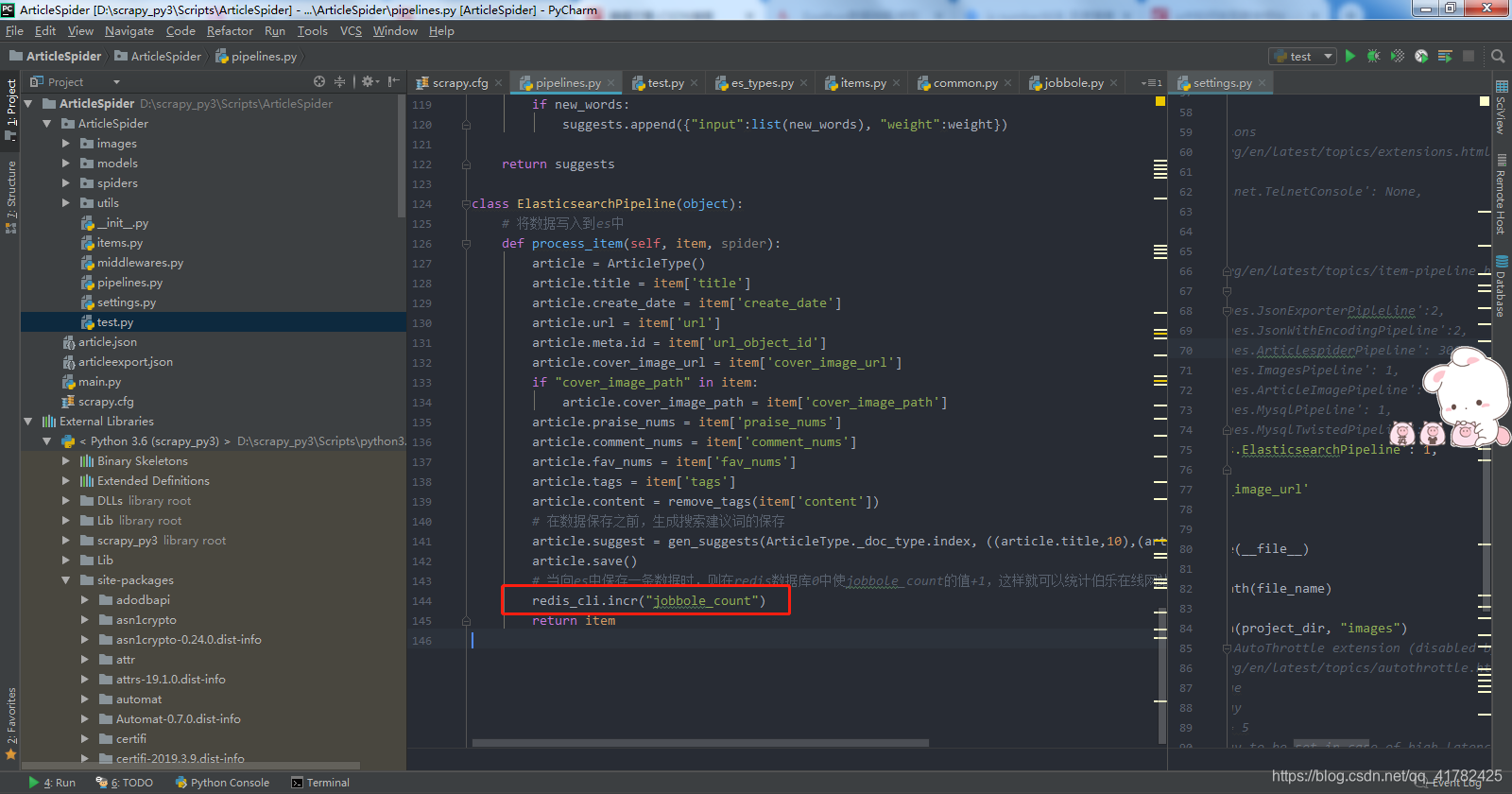Open the TODO tool window
This screenshot has width=1512, height=794.
[125, 783]
